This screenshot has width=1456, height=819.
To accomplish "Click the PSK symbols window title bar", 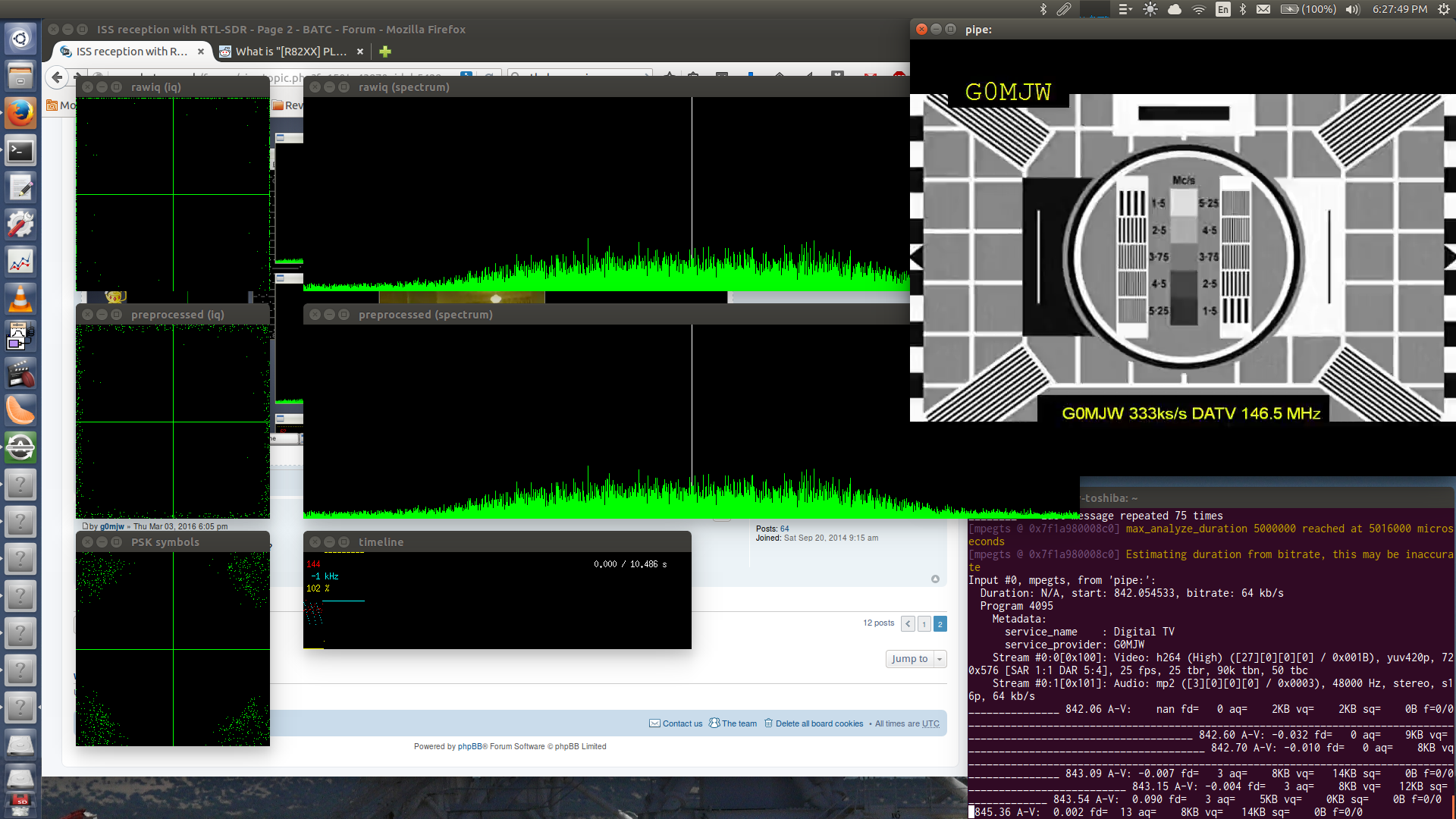I will coord(173,542).
